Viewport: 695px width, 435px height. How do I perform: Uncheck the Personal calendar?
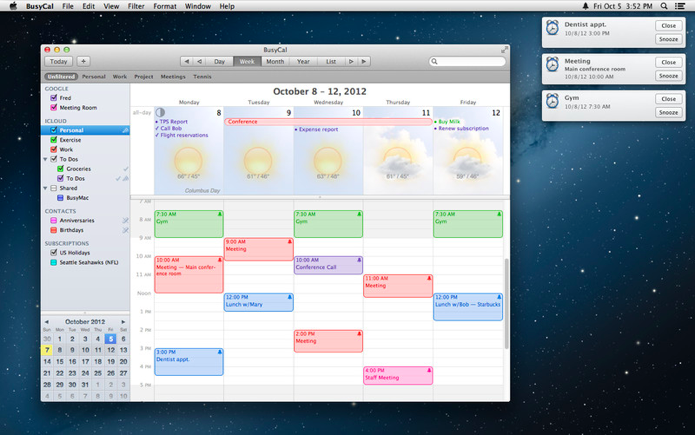click(54, 130)
